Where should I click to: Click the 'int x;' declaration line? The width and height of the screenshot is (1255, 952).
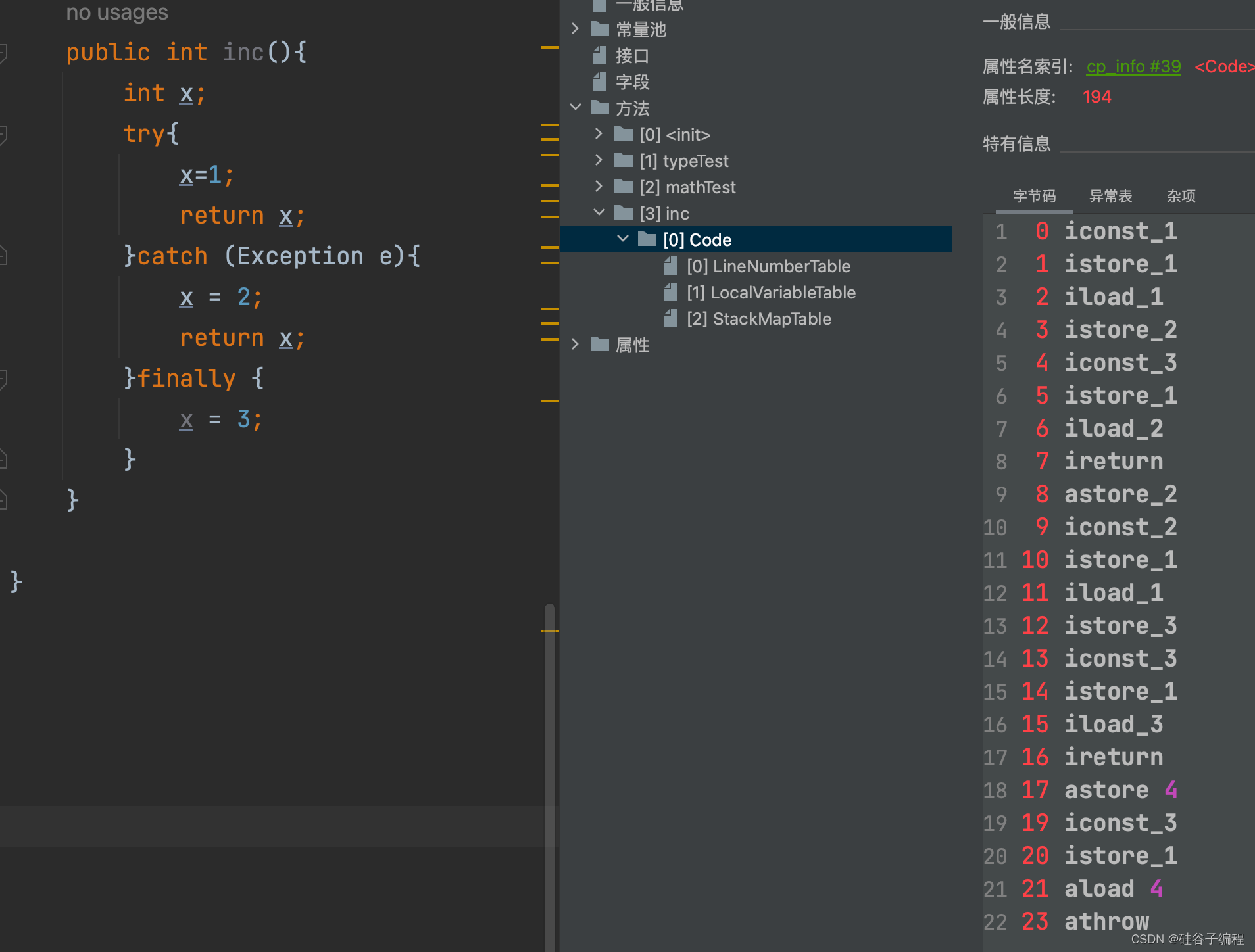click(x=164, y=93)
